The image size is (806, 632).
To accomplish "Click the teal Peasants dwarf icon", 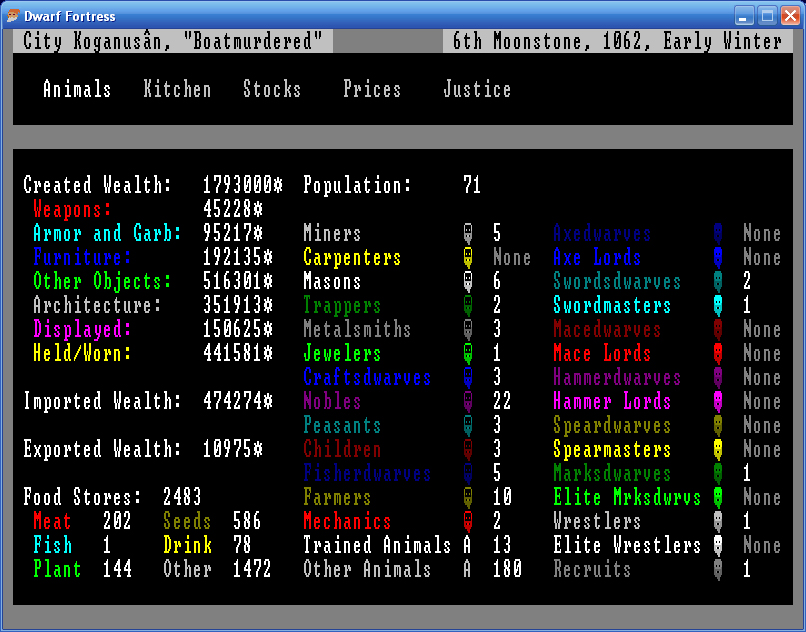I will coord(468,425).
